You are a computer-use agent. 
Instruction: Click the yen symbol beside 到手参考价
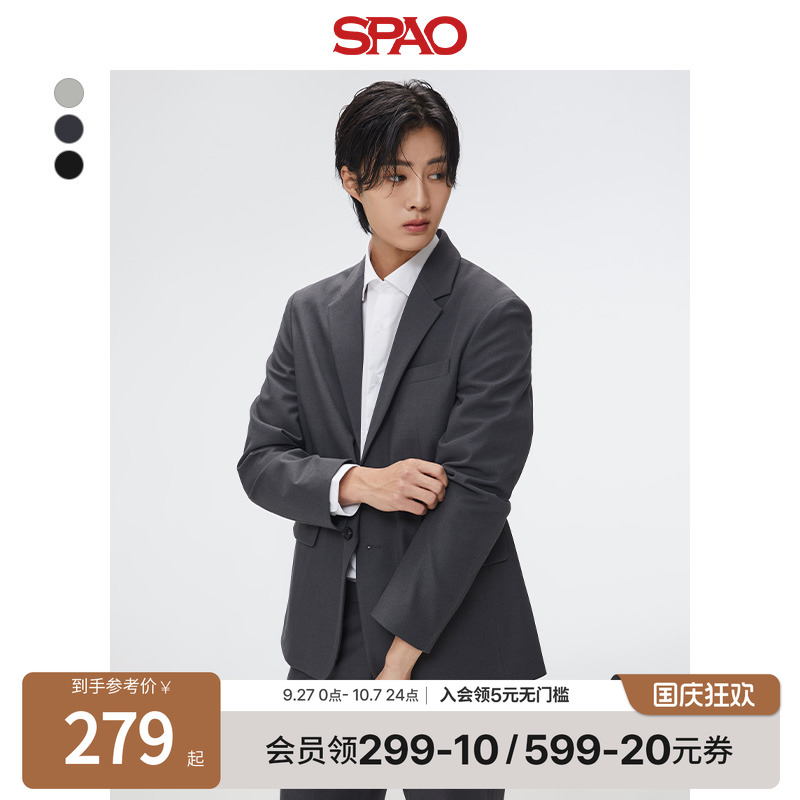point(165,688)
